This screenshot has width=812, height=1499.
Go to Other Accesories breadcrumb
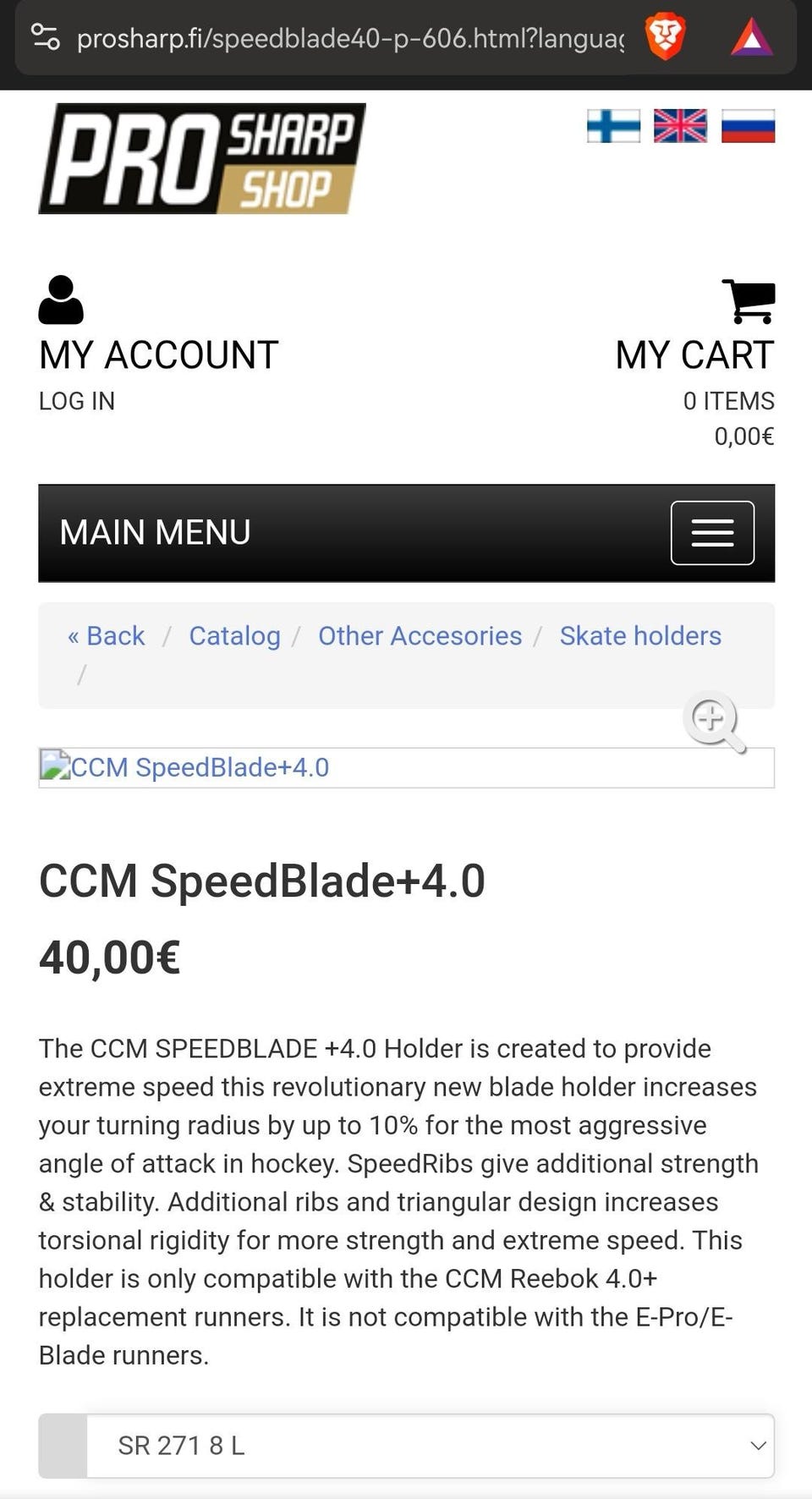click(420, 636)
